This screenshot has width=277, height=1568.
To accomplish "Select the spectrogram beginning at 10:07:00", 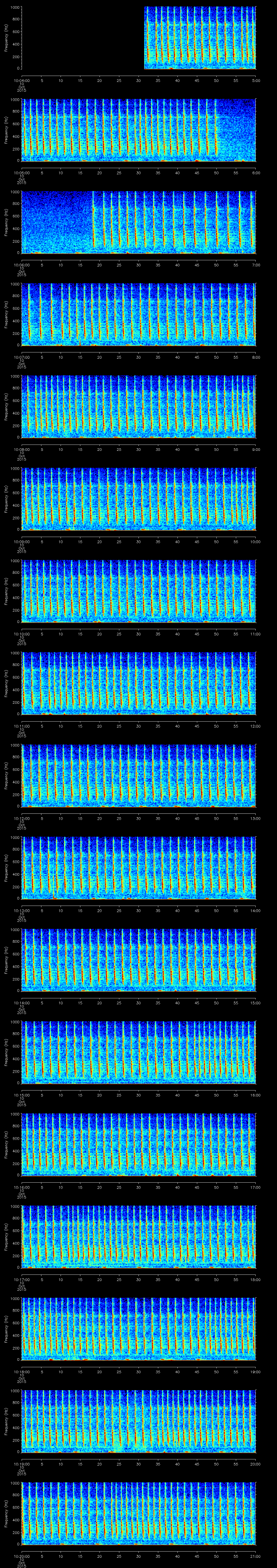I will 139,315.
